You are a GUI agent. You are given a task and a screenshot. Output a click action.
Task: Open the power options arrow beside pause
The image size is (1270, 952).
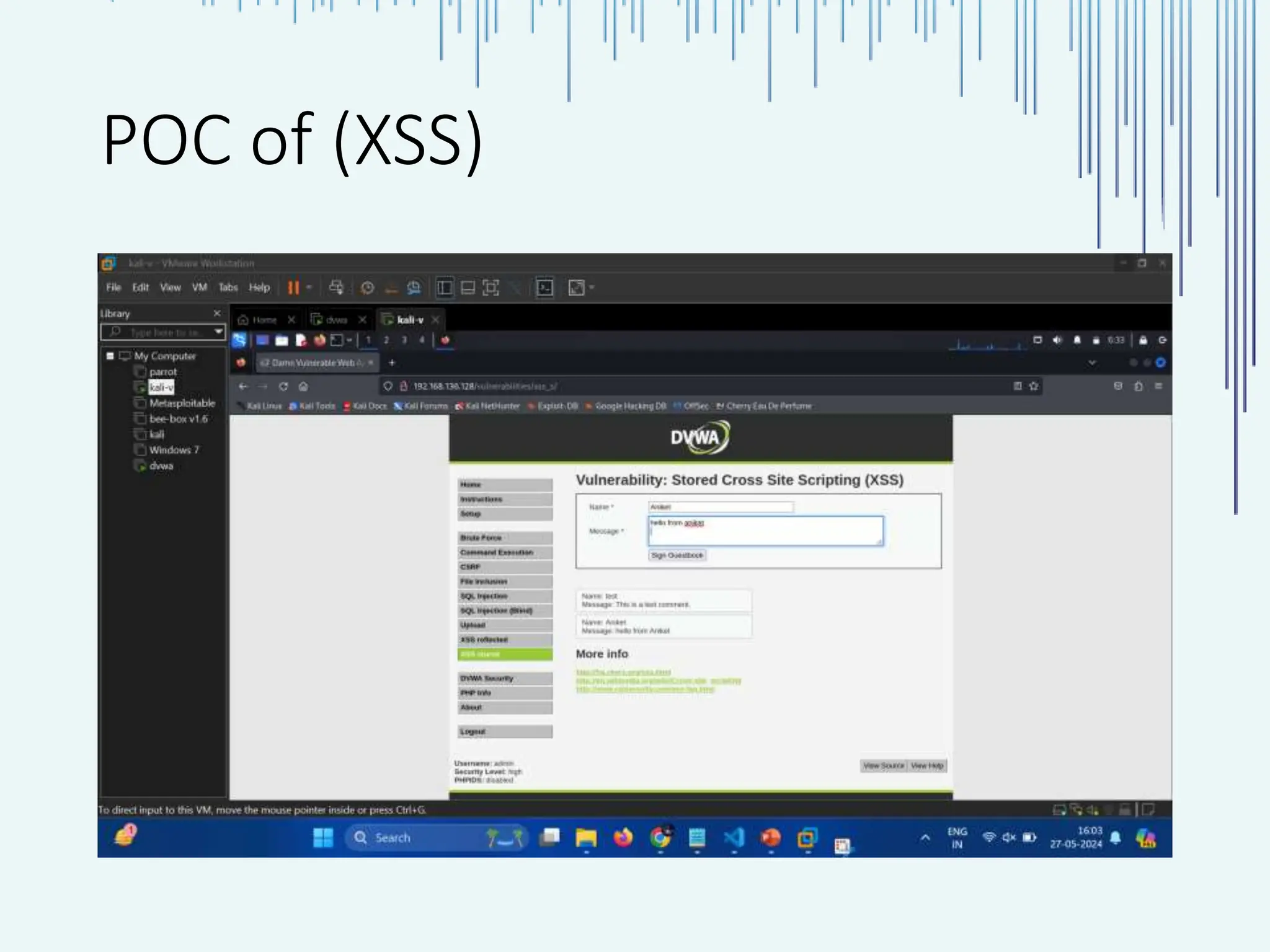309,288
